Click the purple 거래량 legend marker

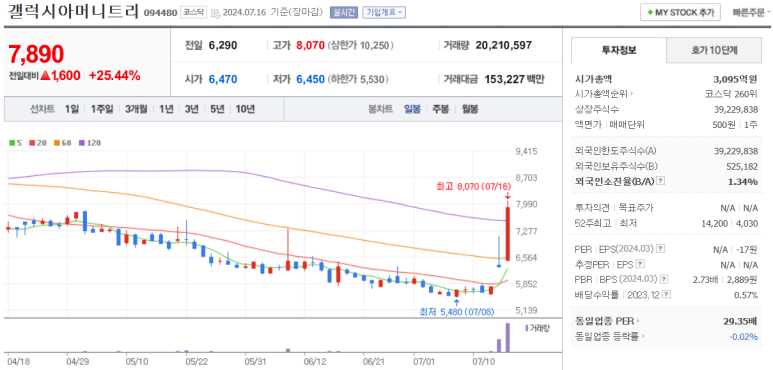coord(527,328)
